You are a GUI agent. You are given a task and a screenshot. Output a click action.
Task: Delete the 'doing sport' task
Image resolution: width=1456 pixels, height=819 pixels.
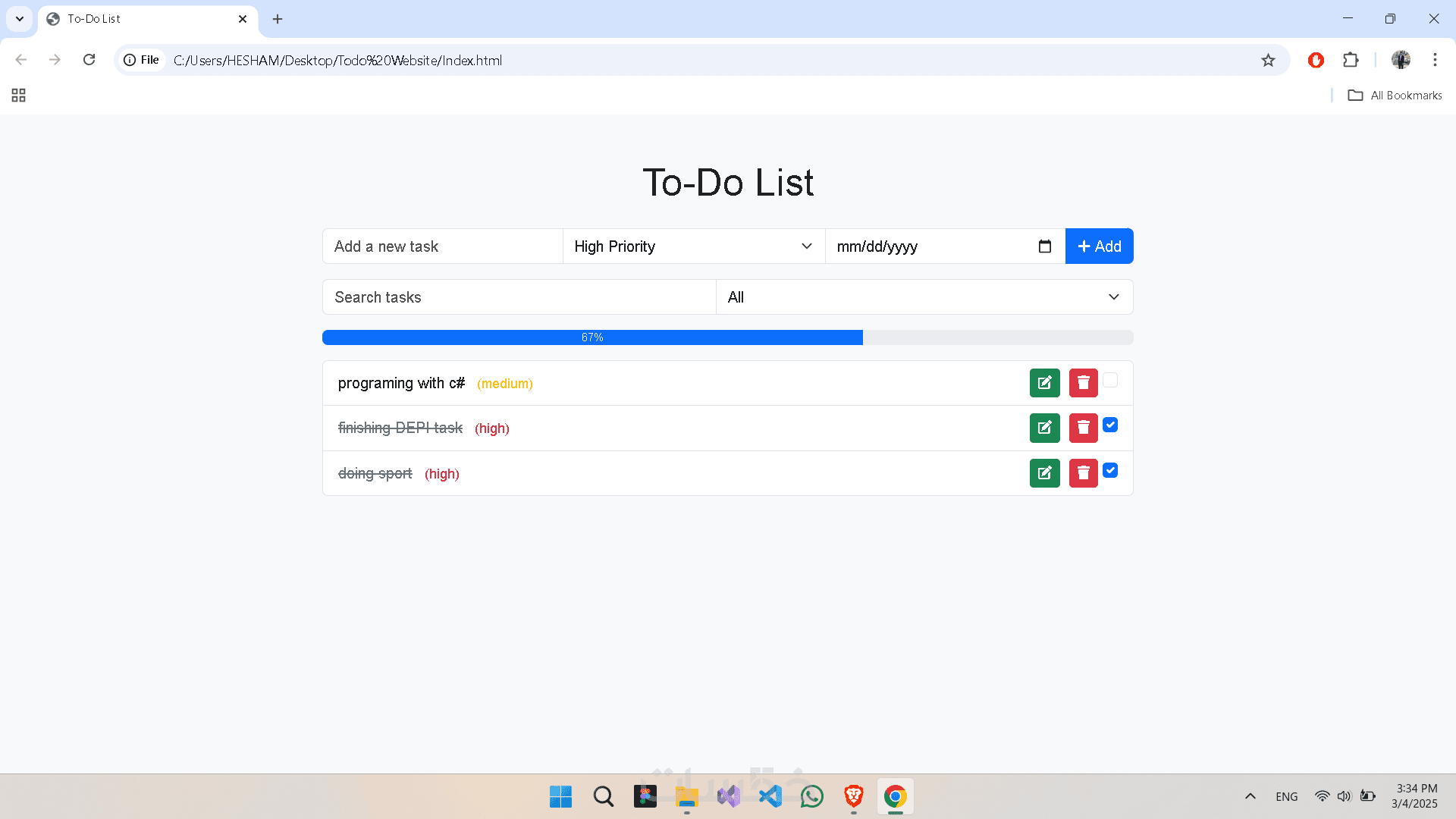(1083, 473)
